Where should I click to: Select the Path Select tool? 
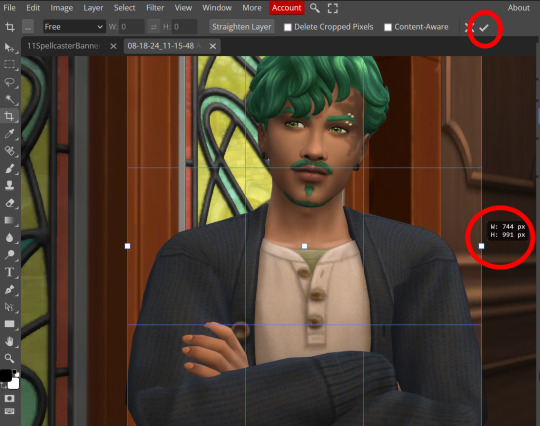pos(9,306)
